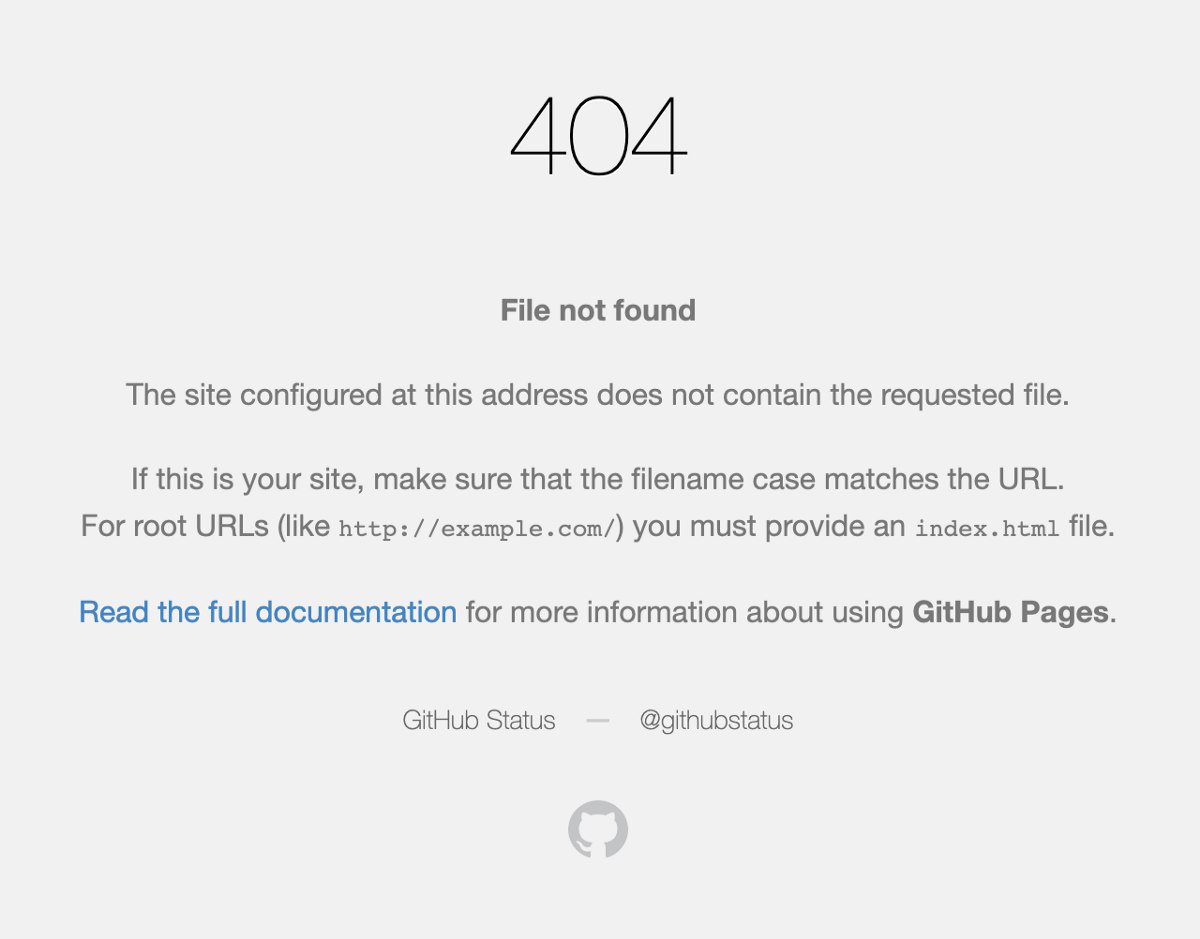This screenshot has width=1200, height=939.
Task: Click the word file after index.html
Action: pos(1087,526)
